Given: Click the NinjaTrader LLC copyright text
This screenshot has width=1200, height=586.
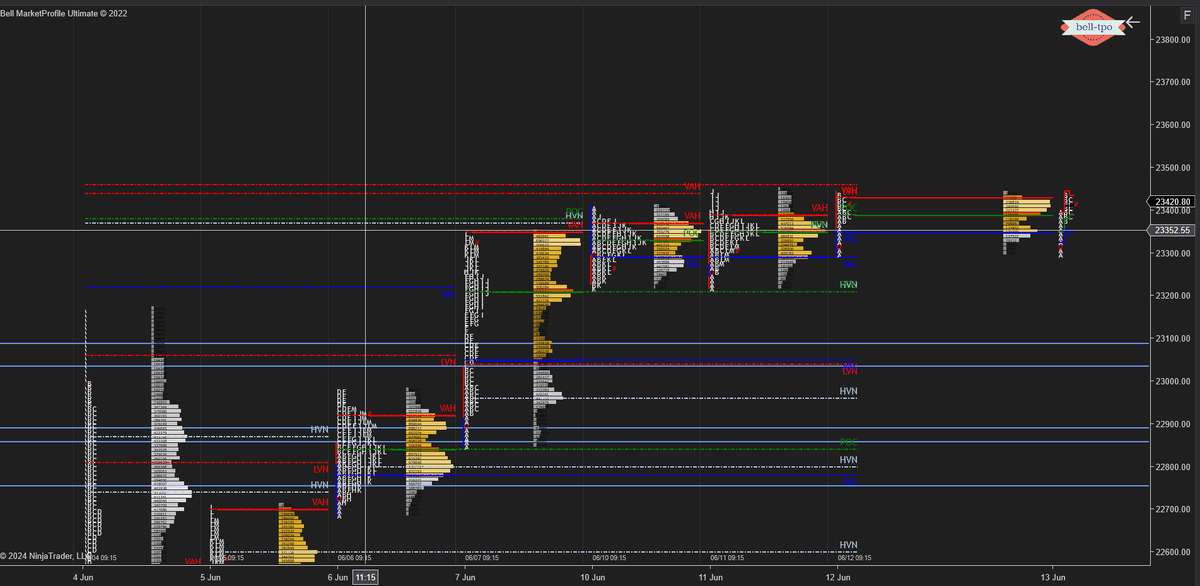Looking at the screenshot, I should 46,555.
